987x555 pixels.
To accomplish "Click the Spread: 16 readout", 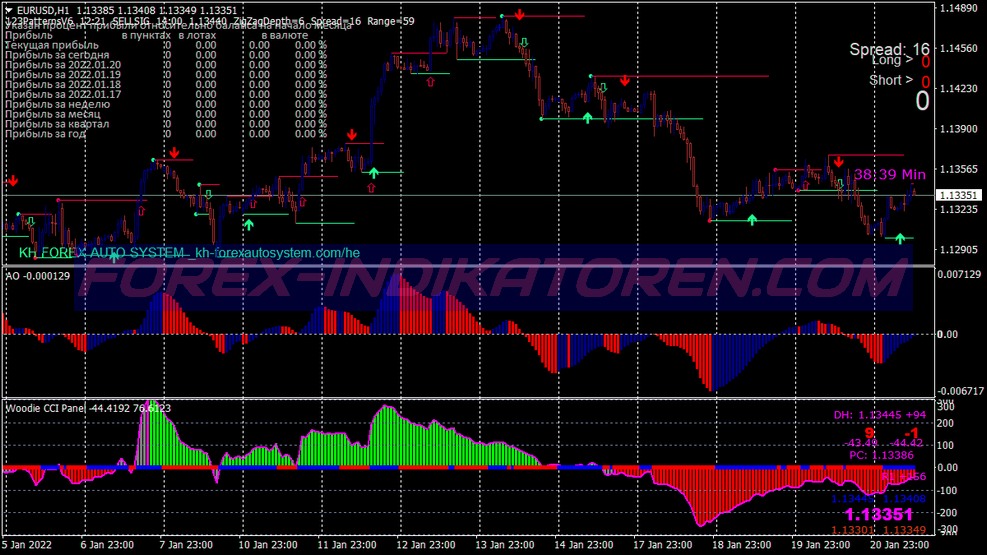I will point(889,49).
